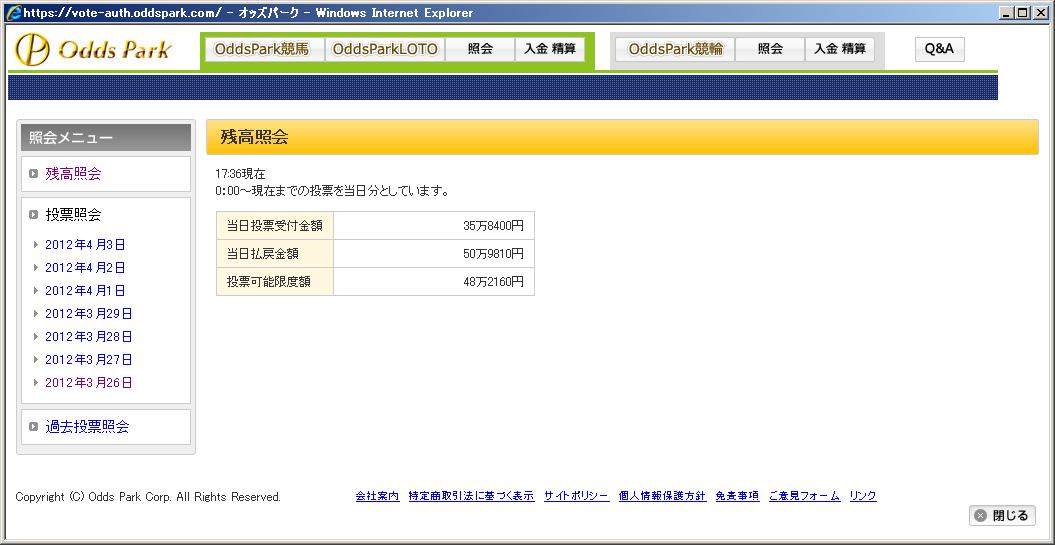1055x545 pixels.
Task: Click the 当日払戻金額 label cell
Action: click(x=275, y=254)
